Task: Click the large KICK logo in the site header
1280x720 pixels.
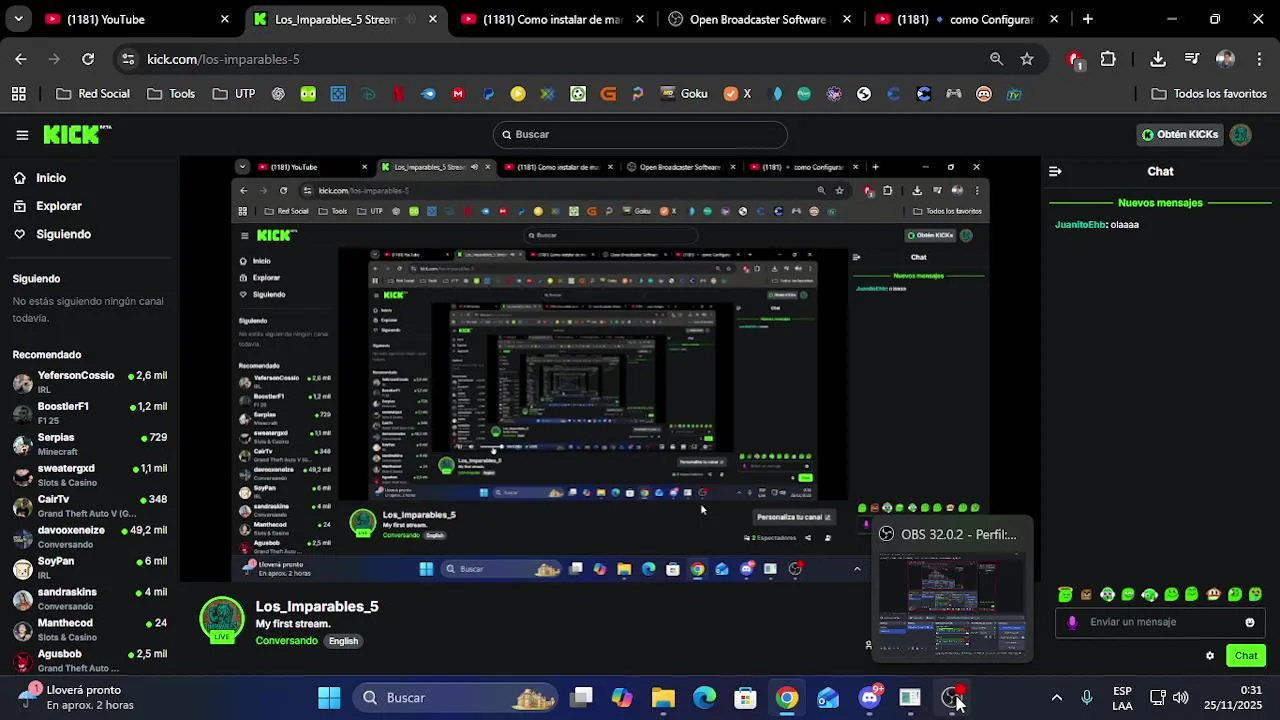Action: [76, 135]
